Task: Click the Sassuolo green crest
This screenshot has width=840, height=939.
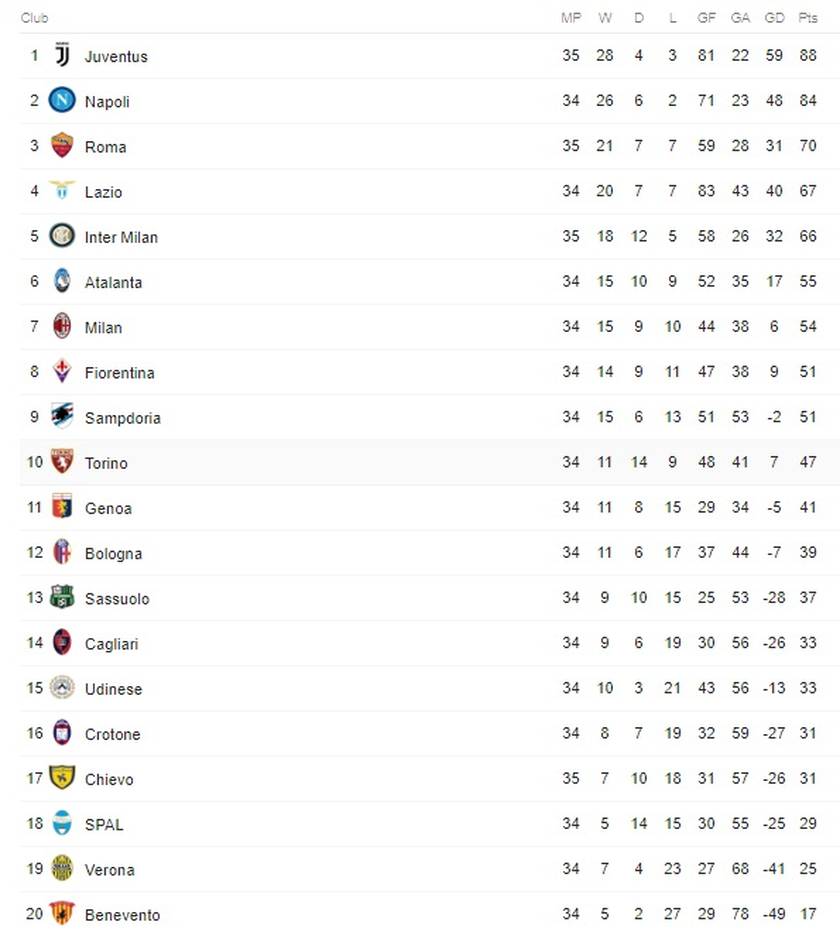Action: [x=62, y=597]
